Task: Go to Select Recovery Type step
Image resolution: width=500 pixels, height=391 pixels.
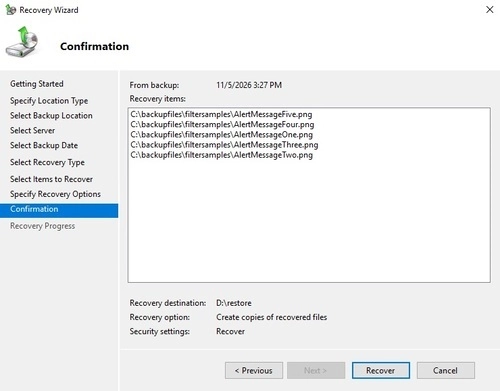Action: 47,162
